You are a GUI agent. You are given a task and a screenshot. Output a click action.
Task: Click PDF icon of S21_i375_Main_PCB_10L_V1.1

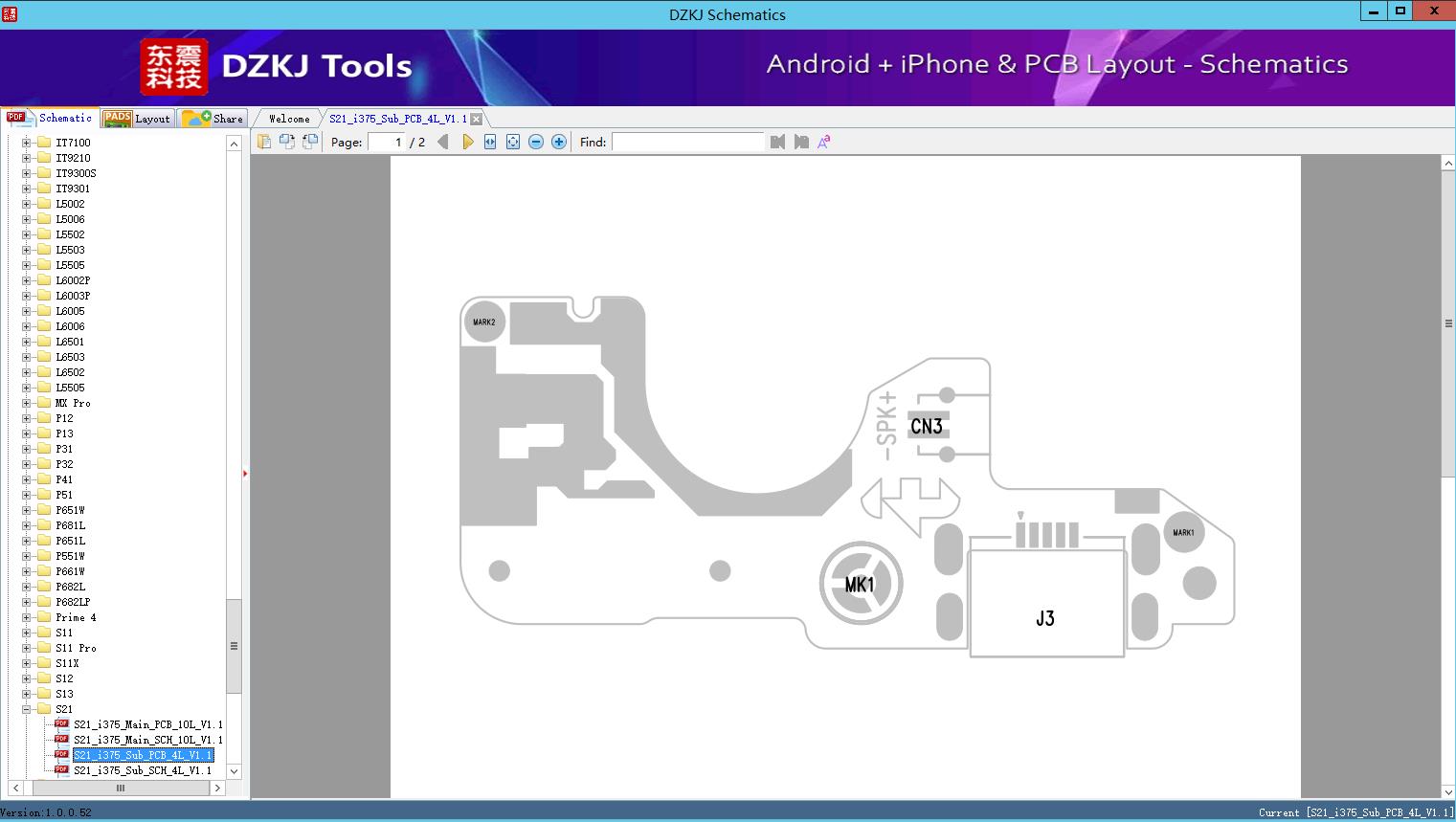click(x=61, y=724)
